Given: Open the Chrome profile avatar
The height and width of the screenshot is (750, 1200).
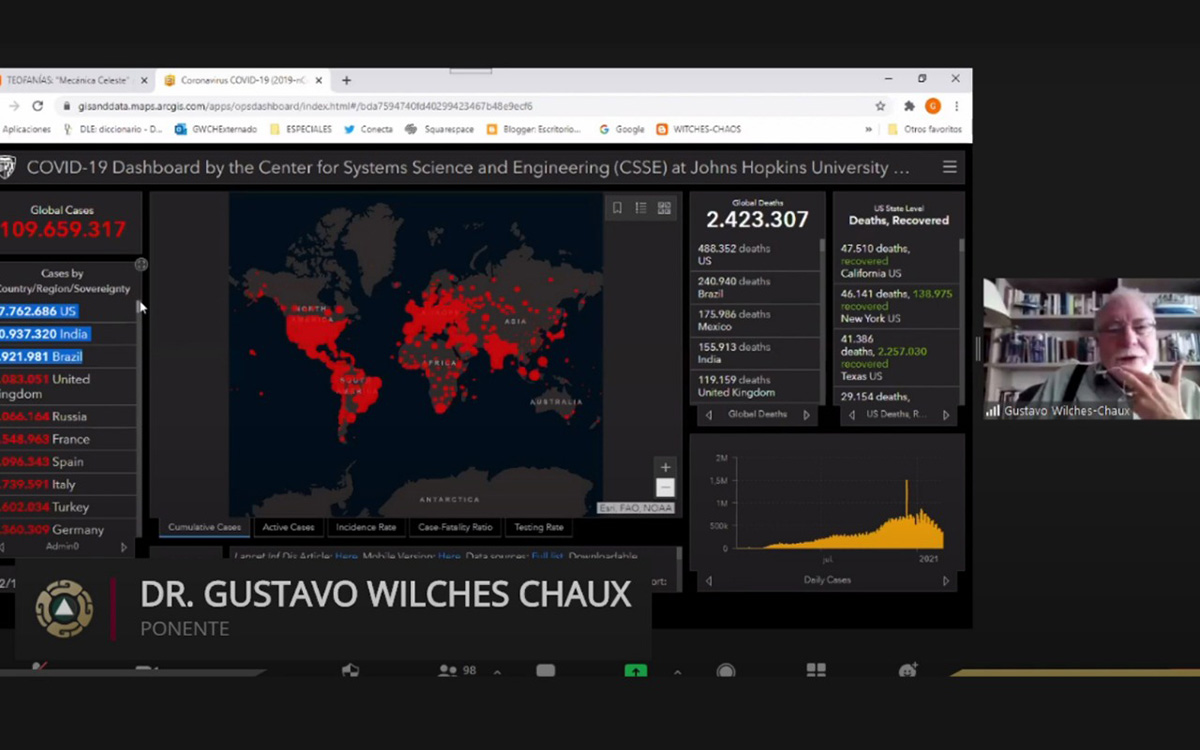Looking at the screenshot, I should tap(932, 106).
